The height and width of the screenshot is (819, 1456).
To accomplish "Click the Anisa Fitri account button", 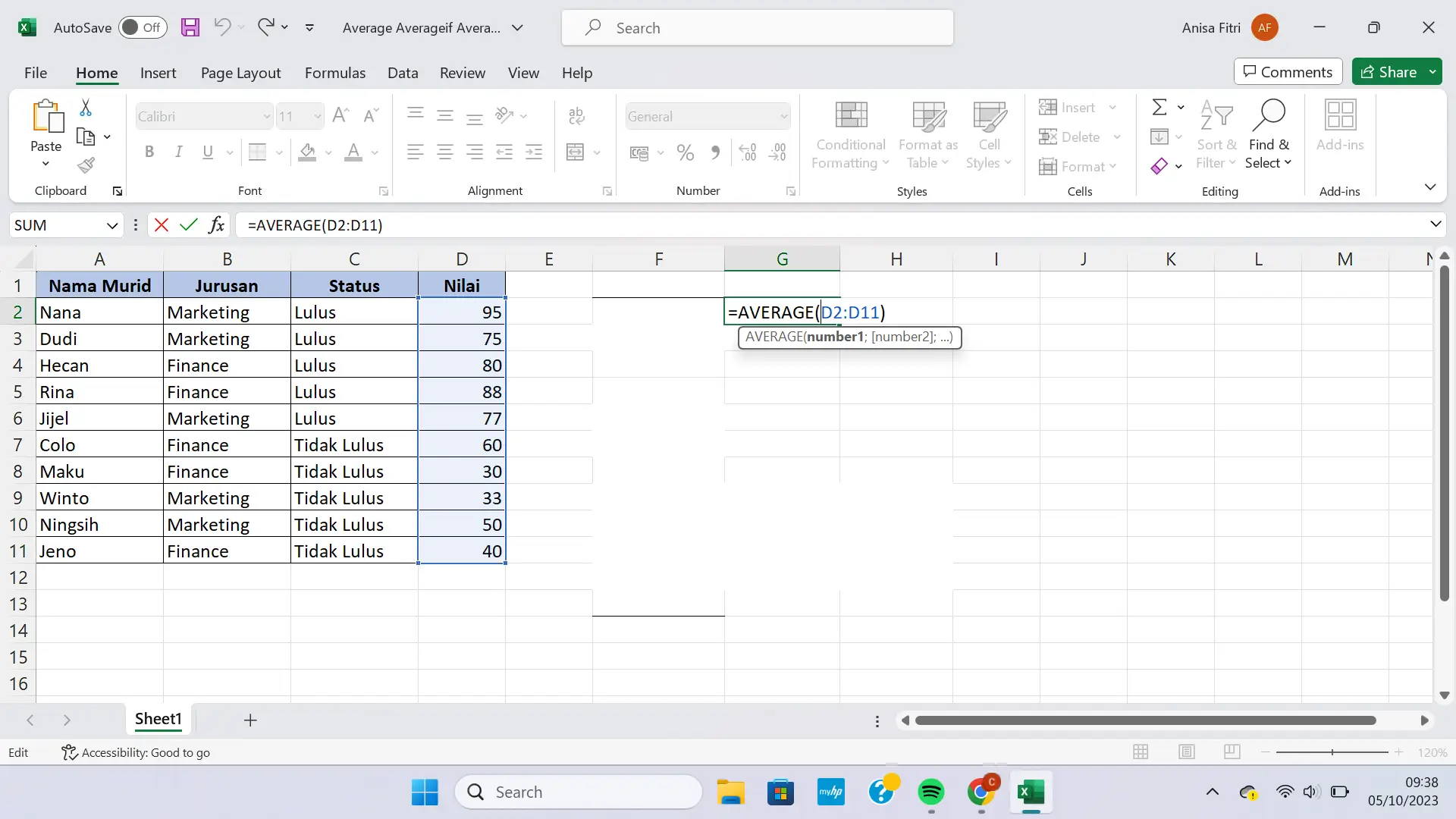I will [x=1229, y=28].
